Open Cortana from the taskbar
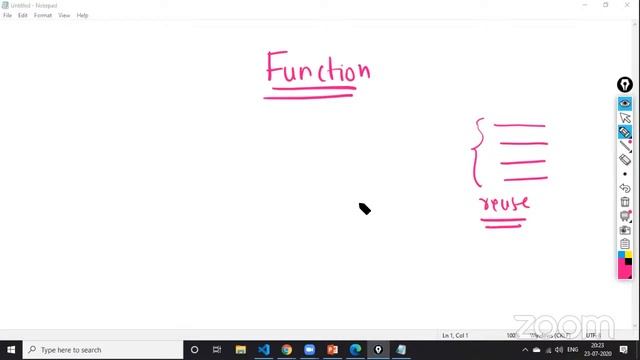This screenshot has width=640, height=360. pyautogui.click(x=194, y=350)
